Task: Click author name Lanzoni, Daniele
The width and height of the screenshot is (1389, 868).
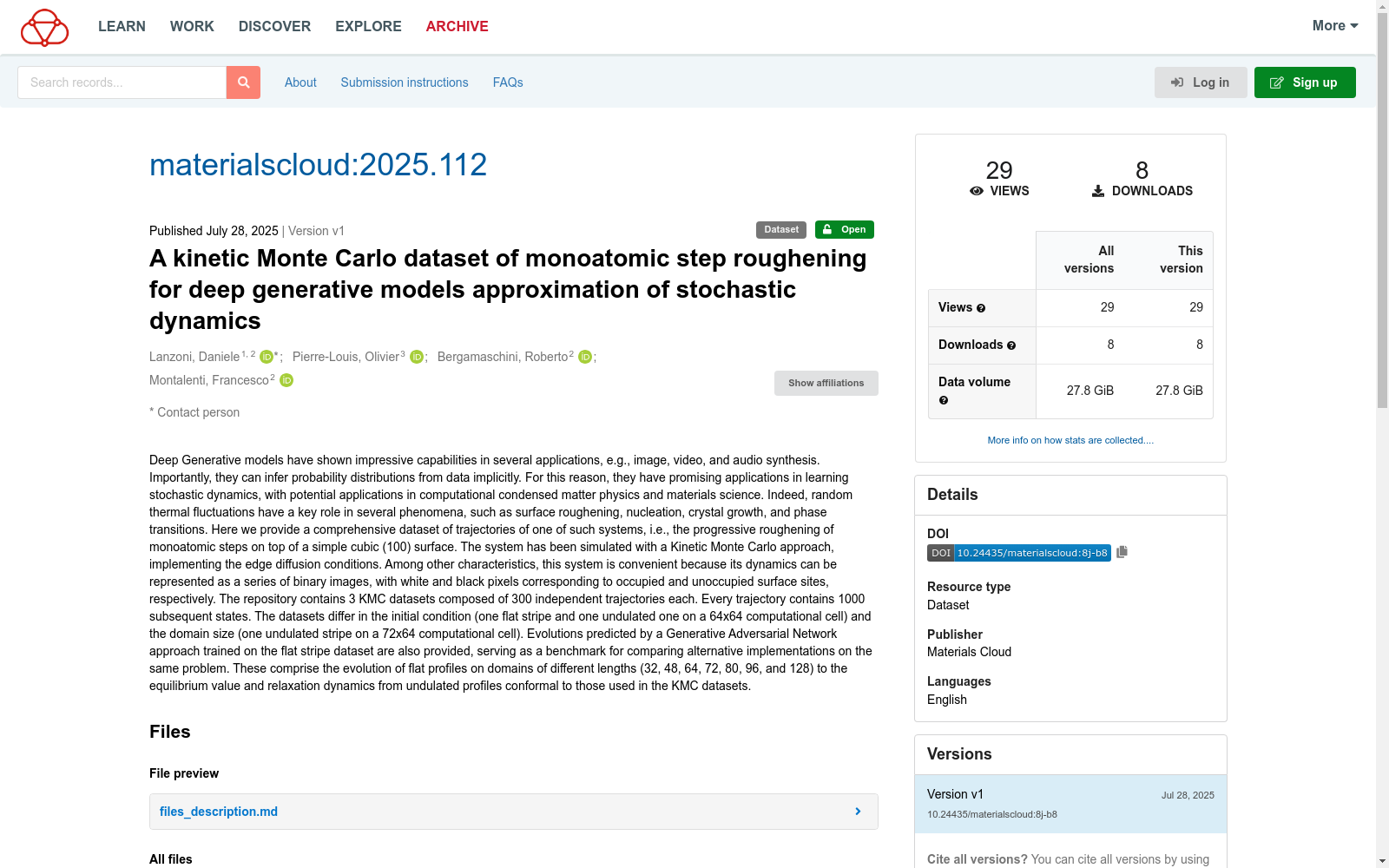Action: point(194,357)
